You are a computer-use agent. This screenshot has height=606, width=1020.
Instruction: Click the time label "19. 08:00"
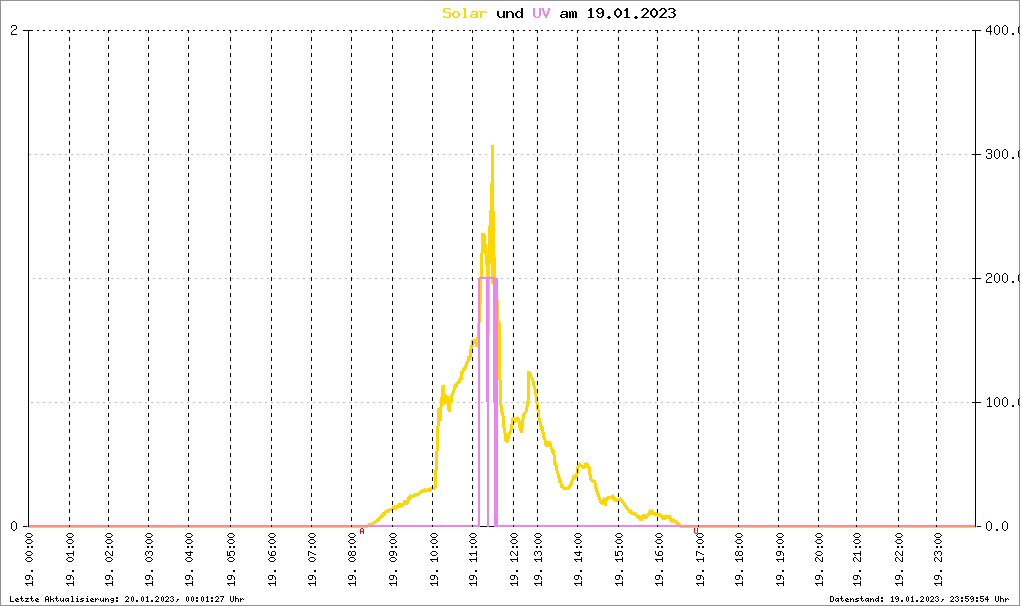(353, 559)
